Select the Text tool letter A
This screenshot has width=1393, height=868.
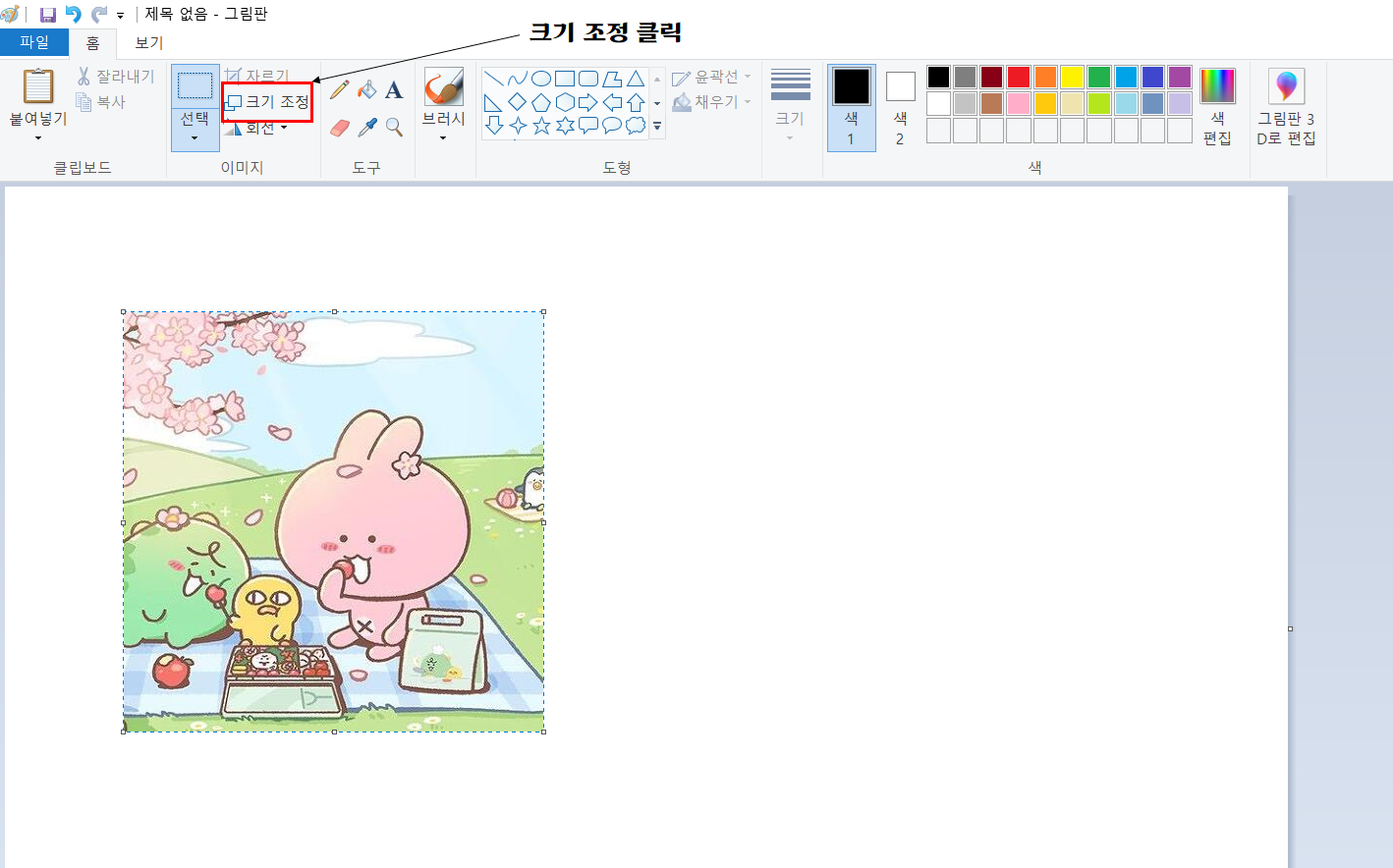394,90
